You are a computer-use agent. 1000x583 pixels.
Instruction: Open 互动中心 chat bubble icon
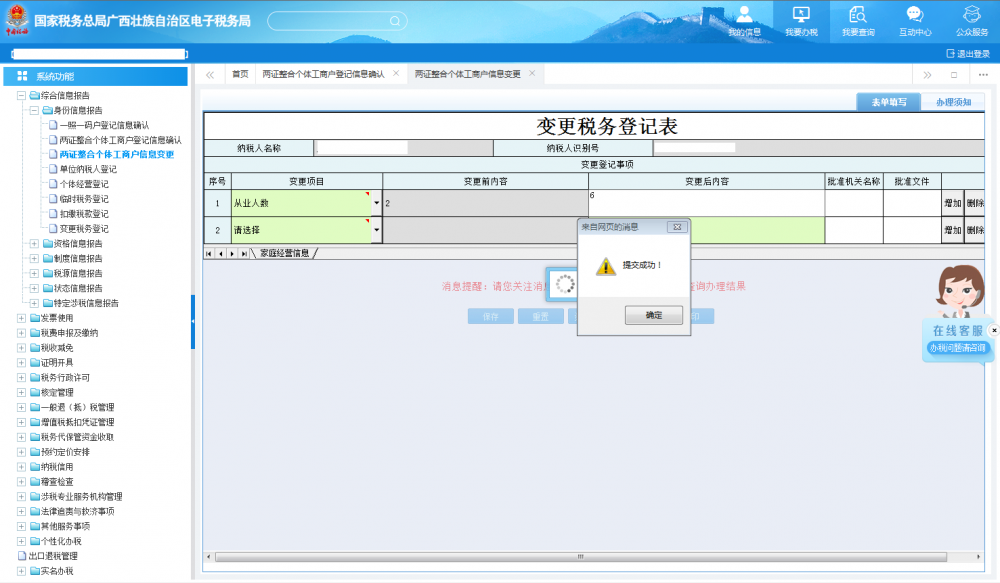(x=914, y=15)
